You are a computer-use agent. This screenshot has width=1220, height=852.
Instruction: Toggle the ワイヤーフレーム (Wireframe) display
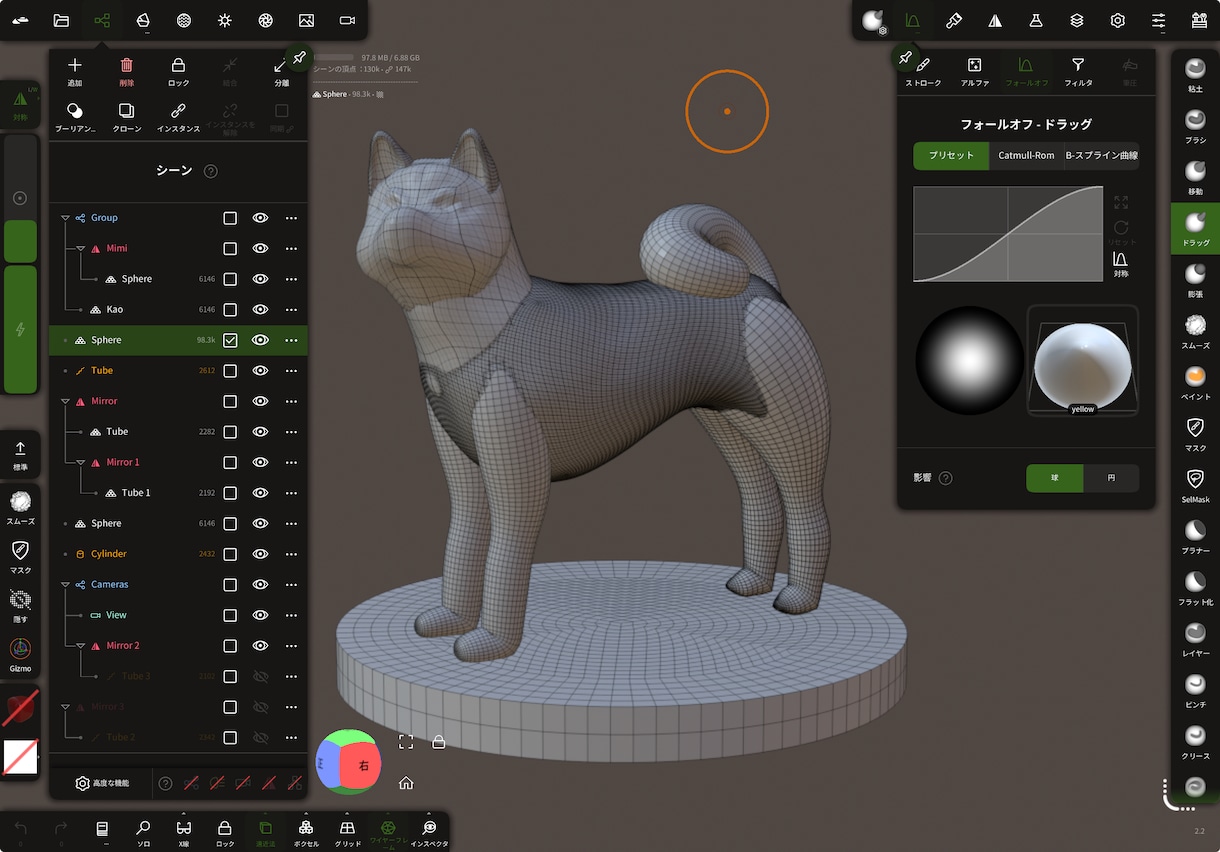point(388,832)
